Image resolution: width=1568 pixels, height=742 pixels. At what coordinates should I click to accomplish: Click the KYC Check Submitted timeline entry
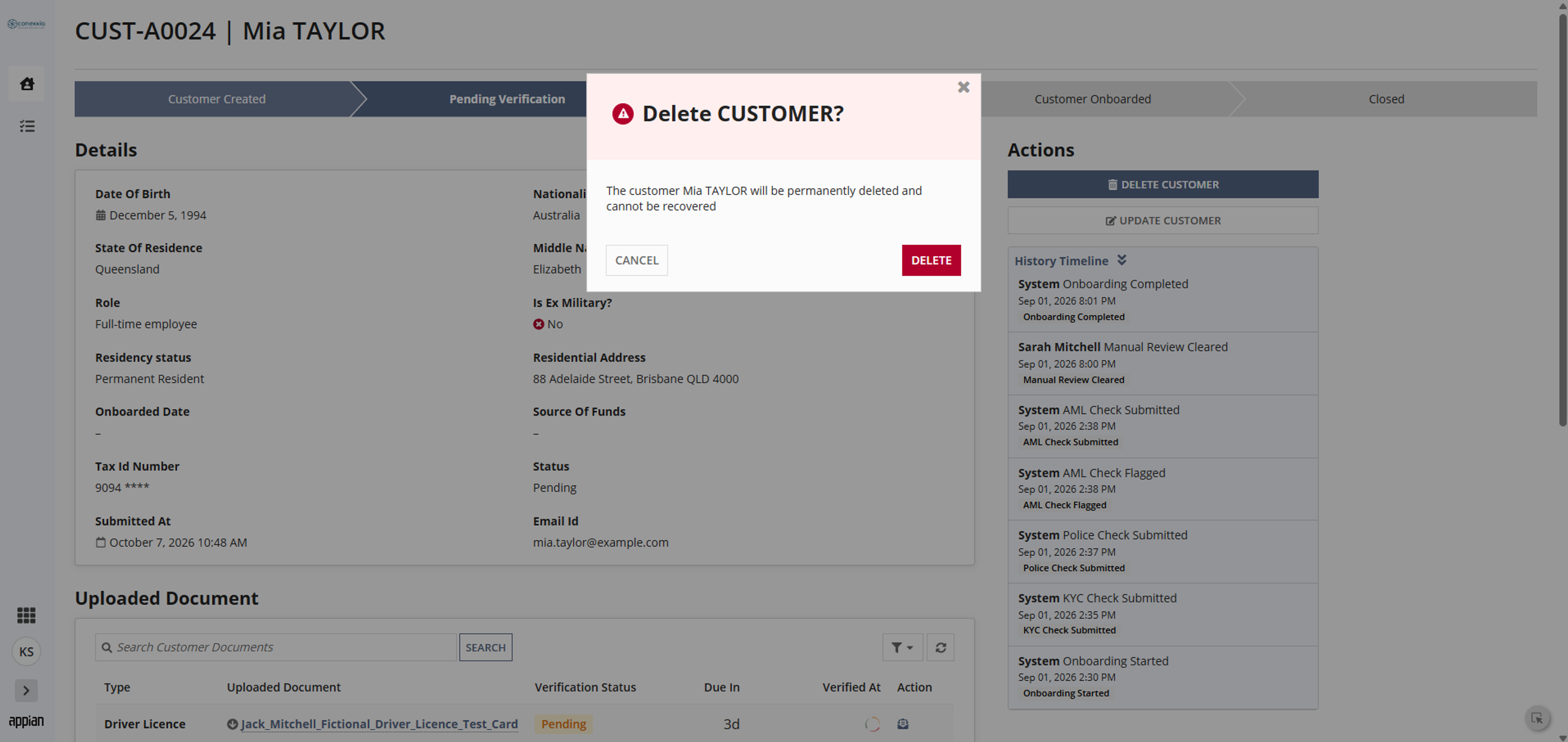click(1163, 614)
